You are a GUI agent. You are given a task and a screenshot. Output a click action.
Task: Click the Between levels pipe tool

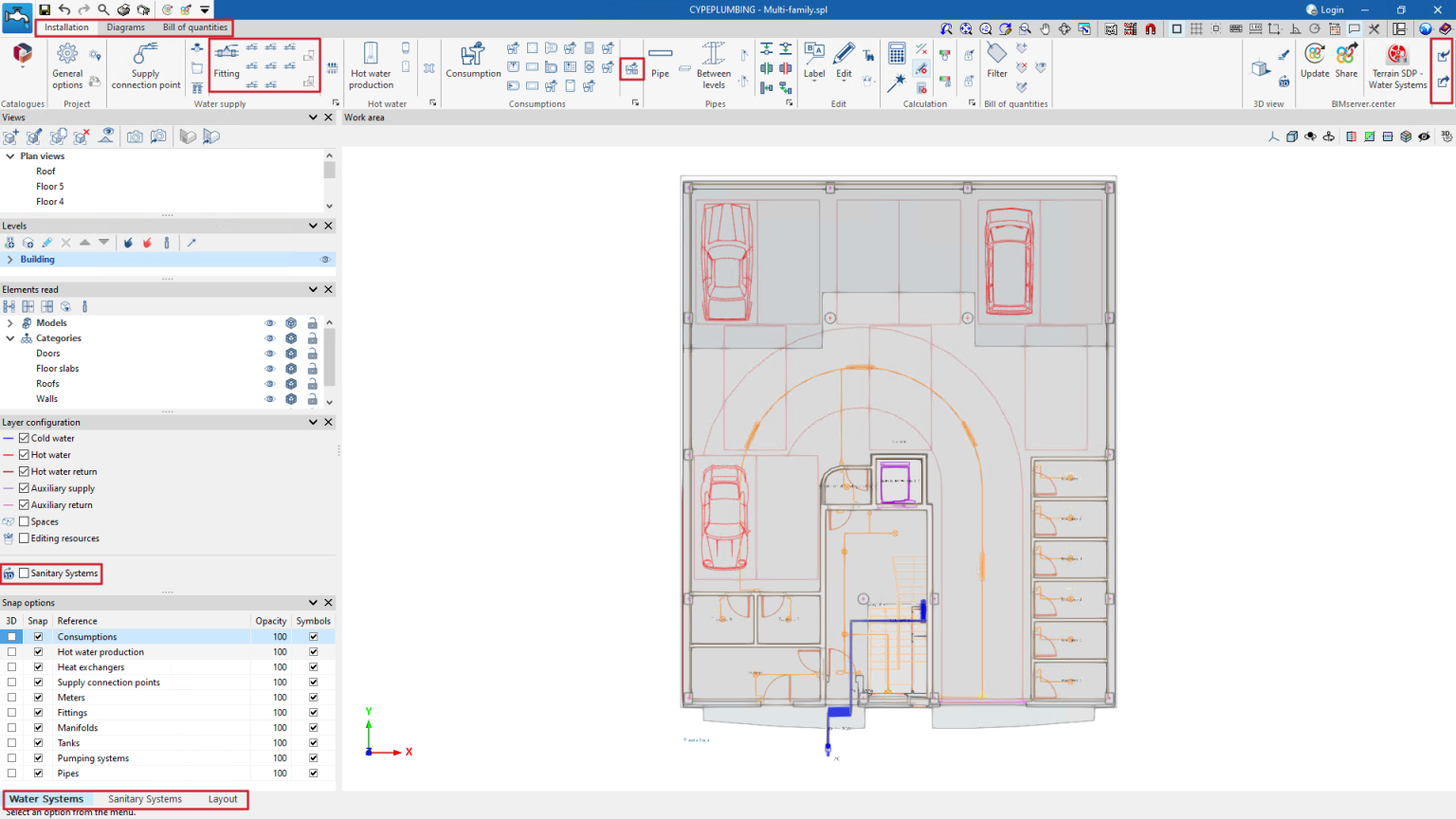[x=714, y=65]
